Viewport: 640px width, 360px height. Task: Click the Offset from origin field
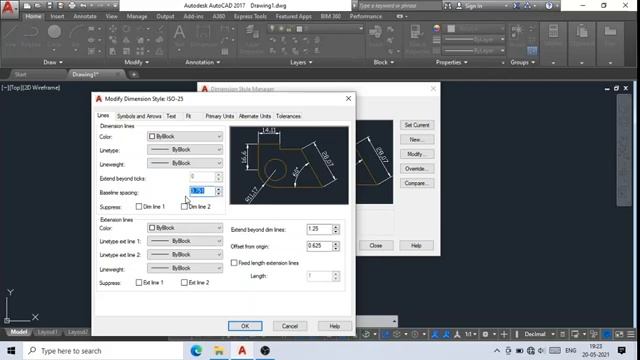319,246
